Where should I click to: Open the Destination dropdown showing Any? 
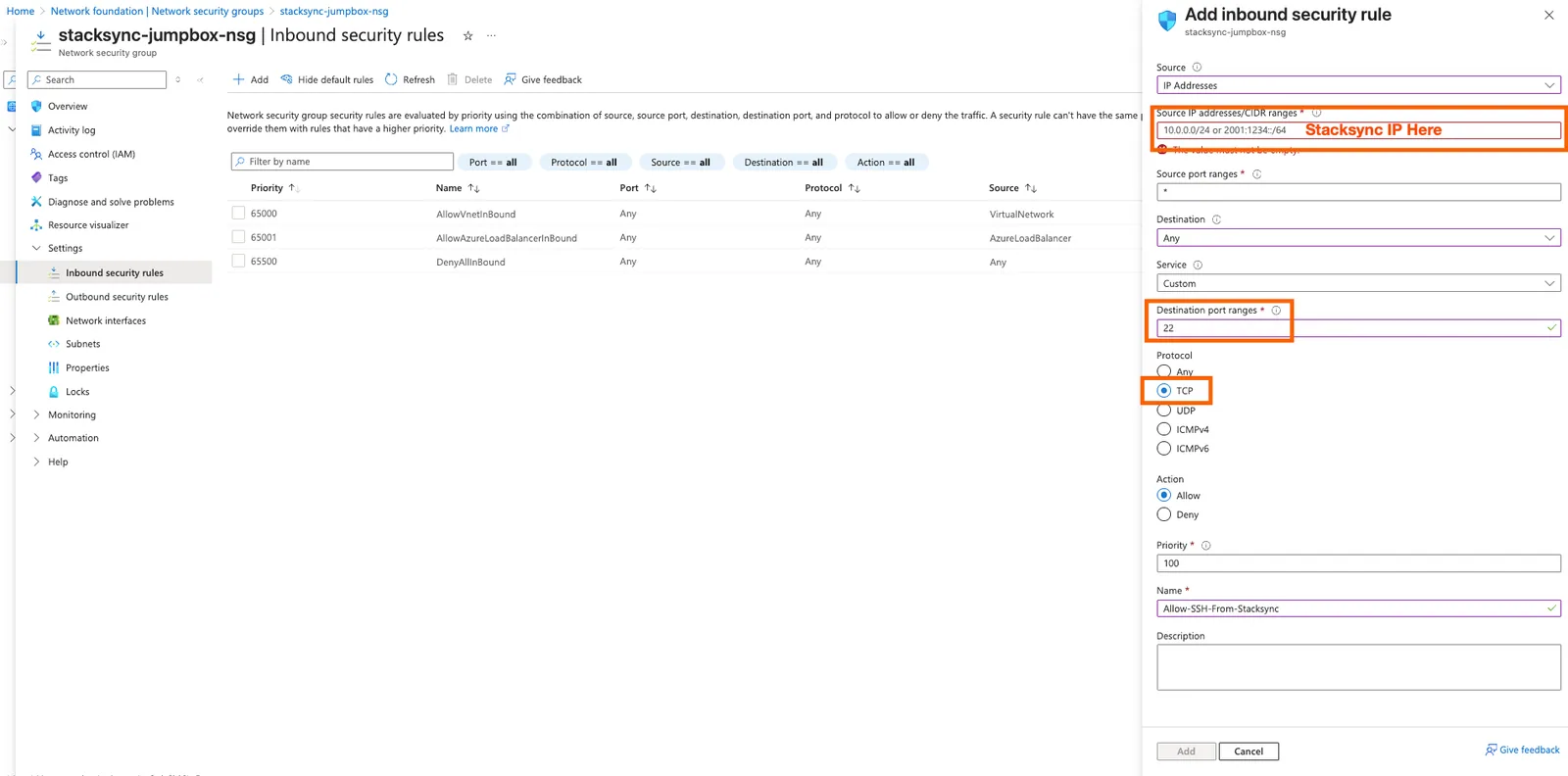point(1358,238)
